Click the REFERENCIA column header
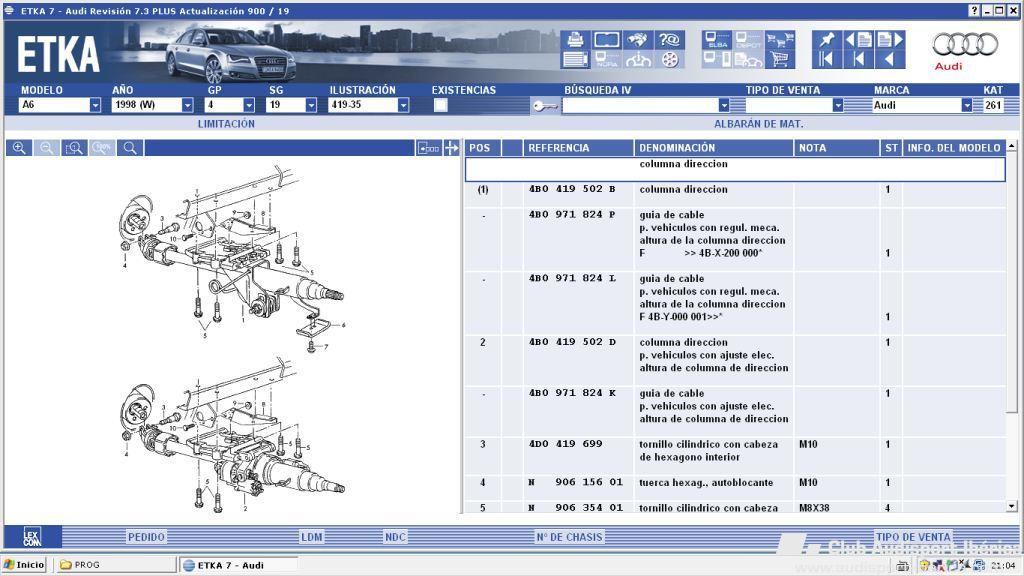Image resolution: width=1024 pixels, height=576 pixels. (579, 148)
